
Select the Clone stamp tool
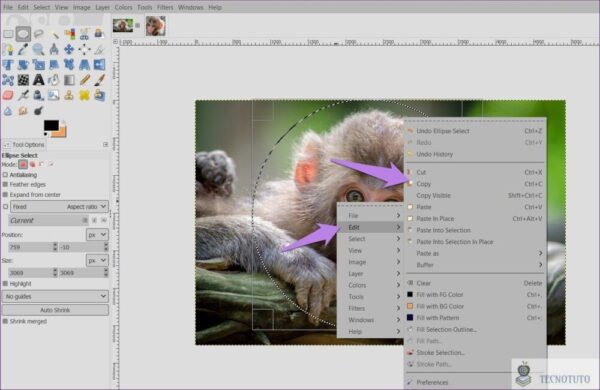coord(69,95)
